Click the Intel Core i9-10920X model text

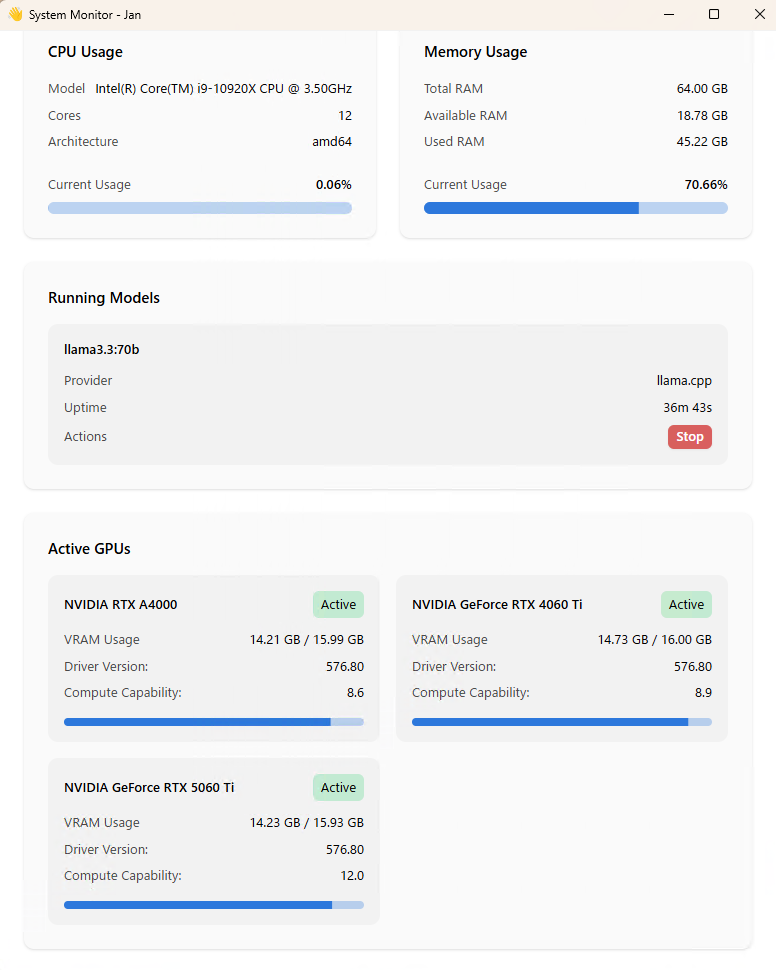[223, 88]
